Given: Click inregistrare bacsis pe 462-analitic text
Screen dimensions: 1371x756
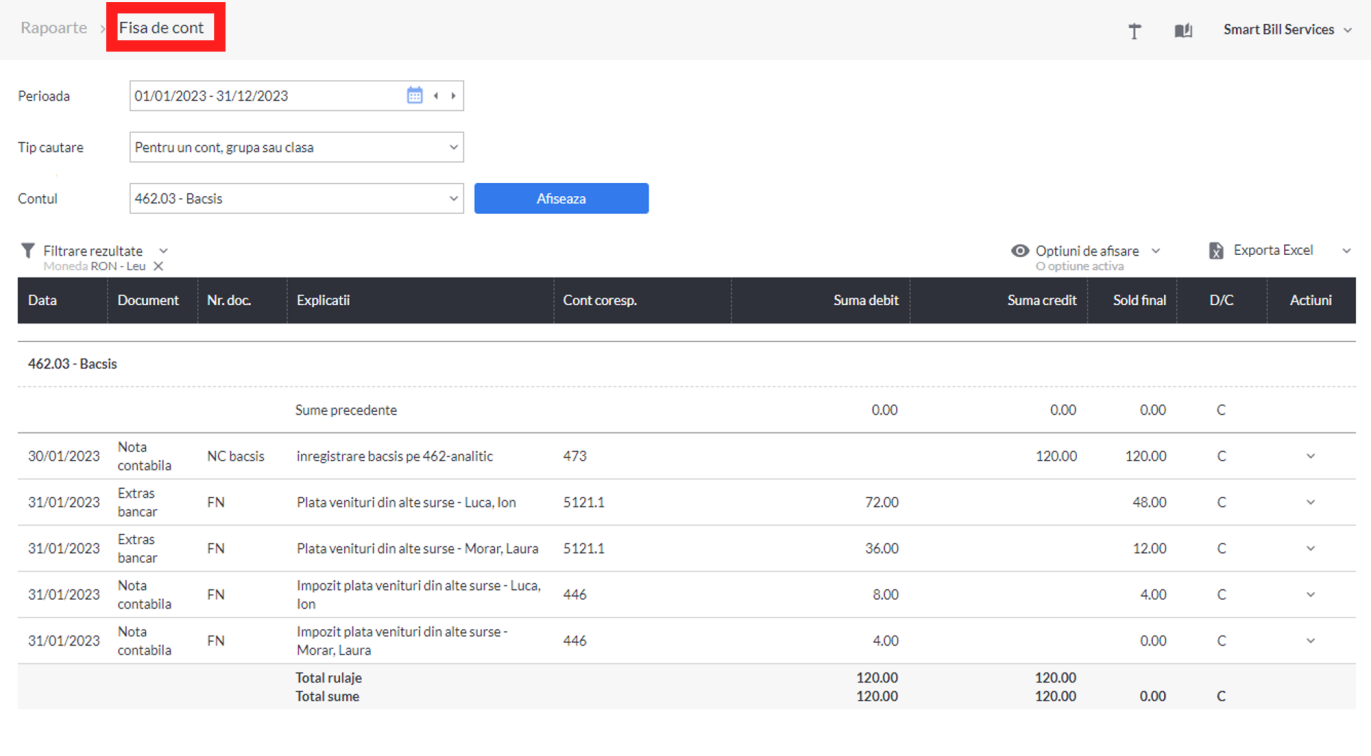Looking at the screenshot, I should pyautogui.click(x=395, y=456).
